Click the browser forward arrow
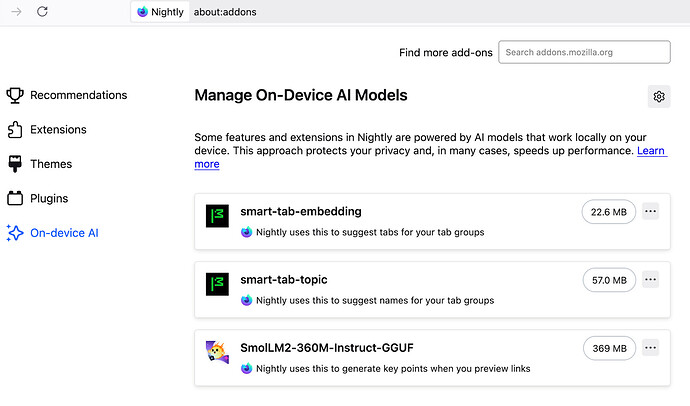The image size is (690, 406). coord(16,11)
